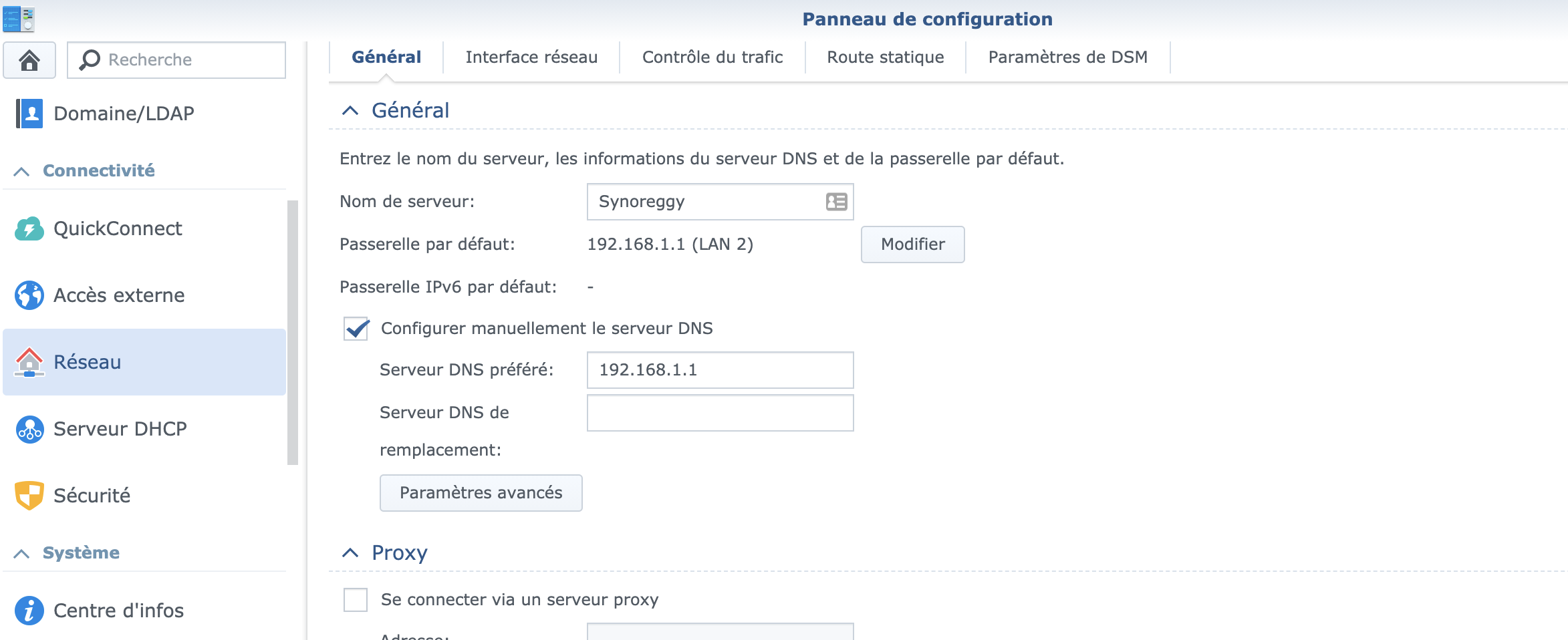Collapse the Général settings section

click(x=350, y=111)
